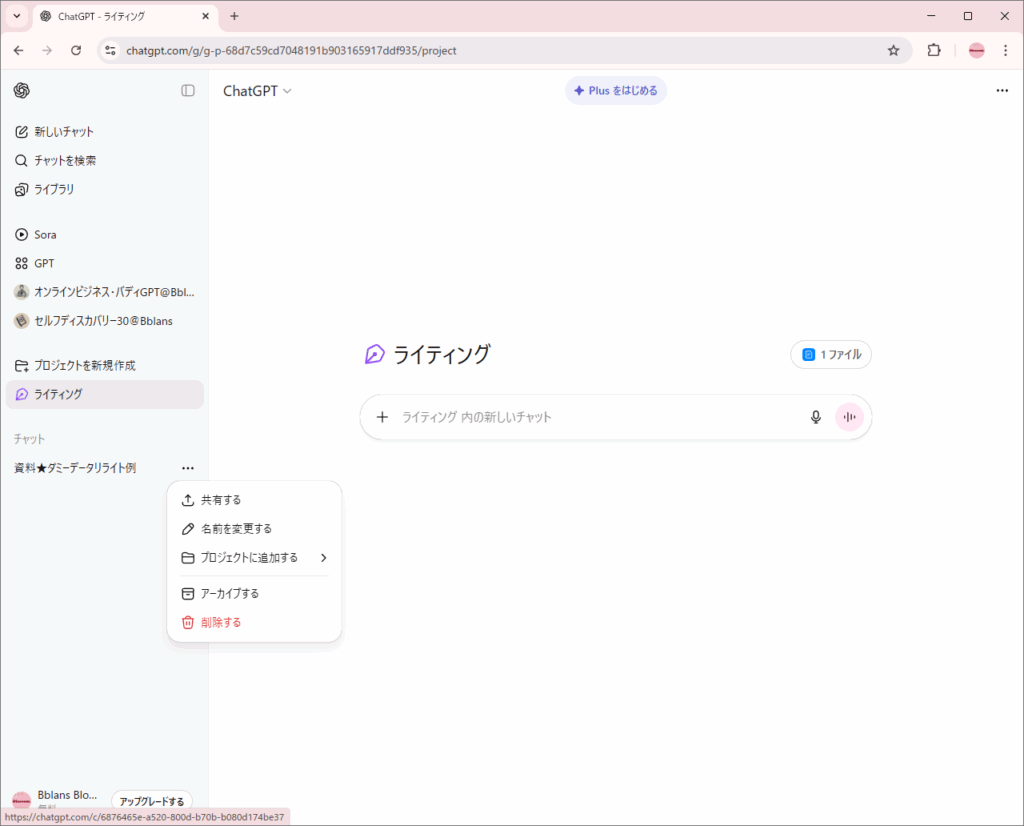Open the 1 ファイル button

[831, 354]
